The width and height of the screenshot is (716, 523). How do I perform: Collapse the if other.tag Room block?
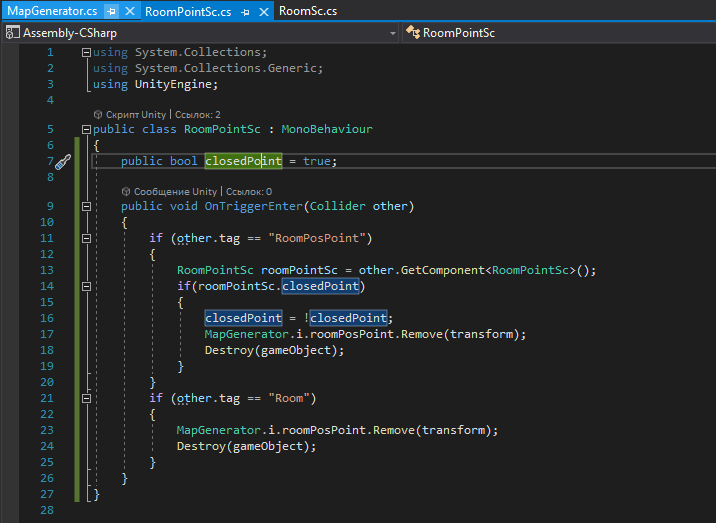[86, 399]
